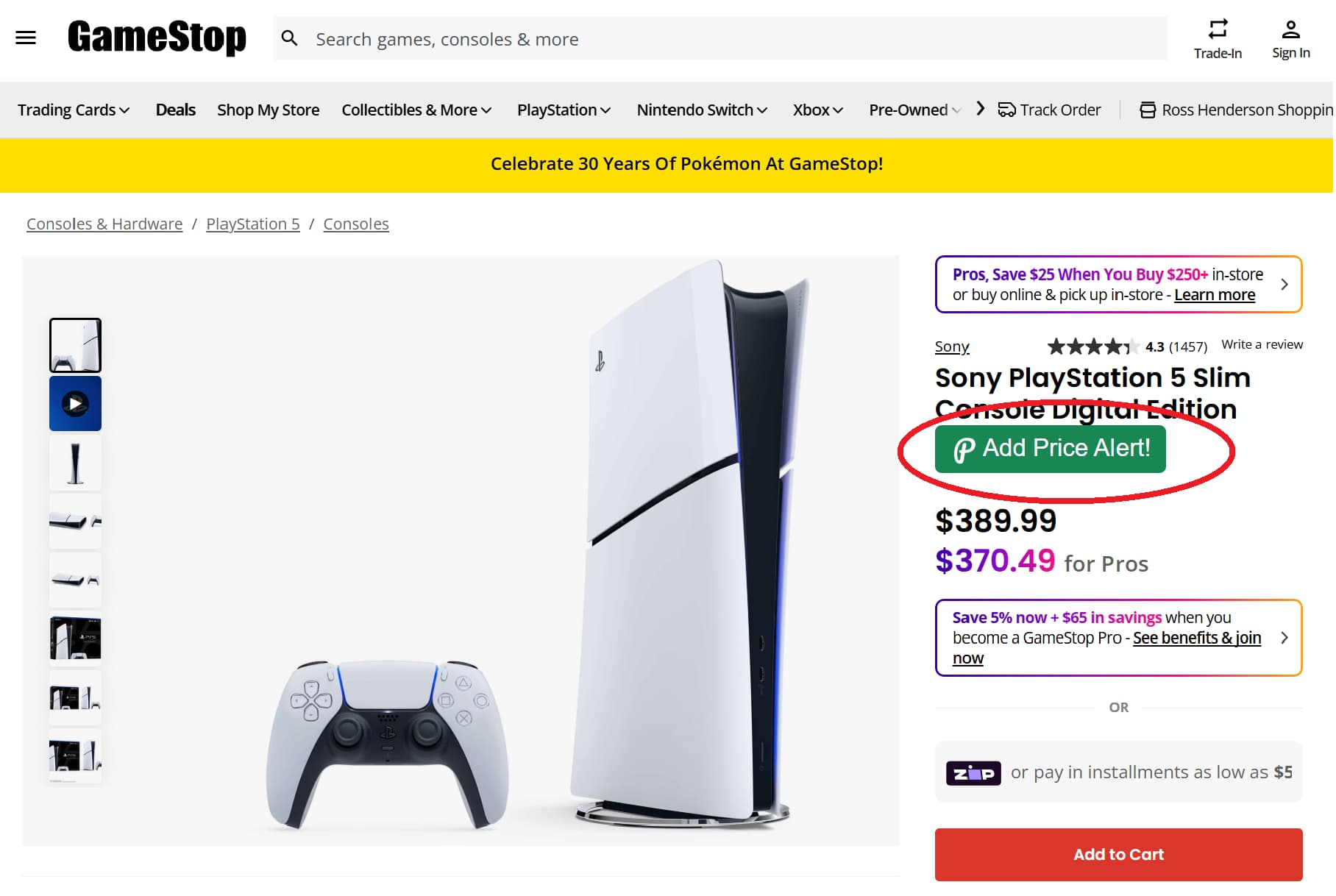1336x896 pixels.
Task: Open the Trade-In page via its icon
Action: coord(1218,28)
